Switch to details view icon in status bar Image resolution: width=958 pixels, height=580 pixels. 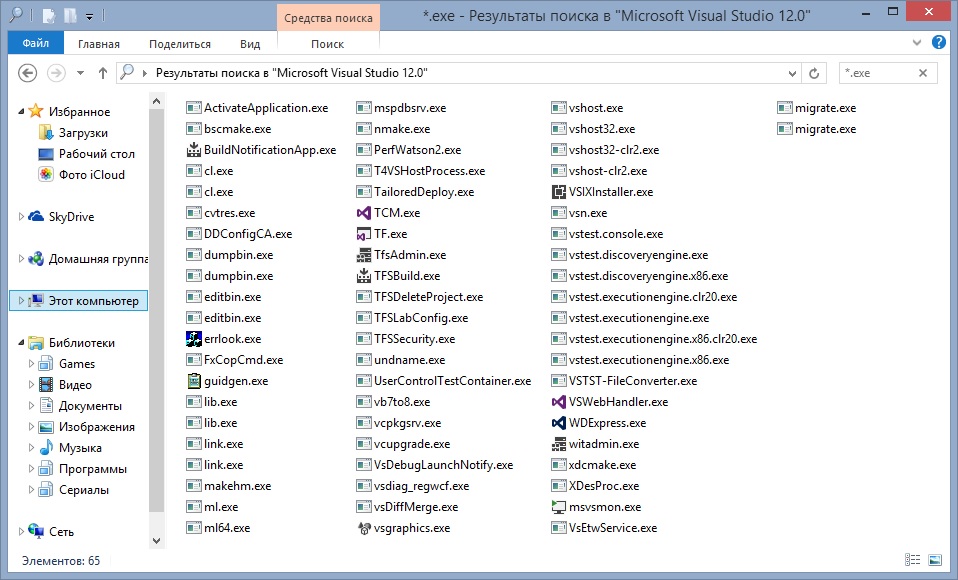[x=912, y=560]
